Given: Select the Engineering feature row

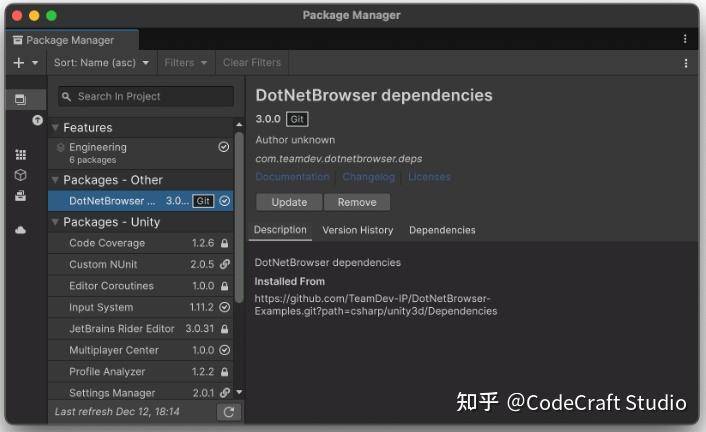Looking at the screenshot, I should coord(140,153).
